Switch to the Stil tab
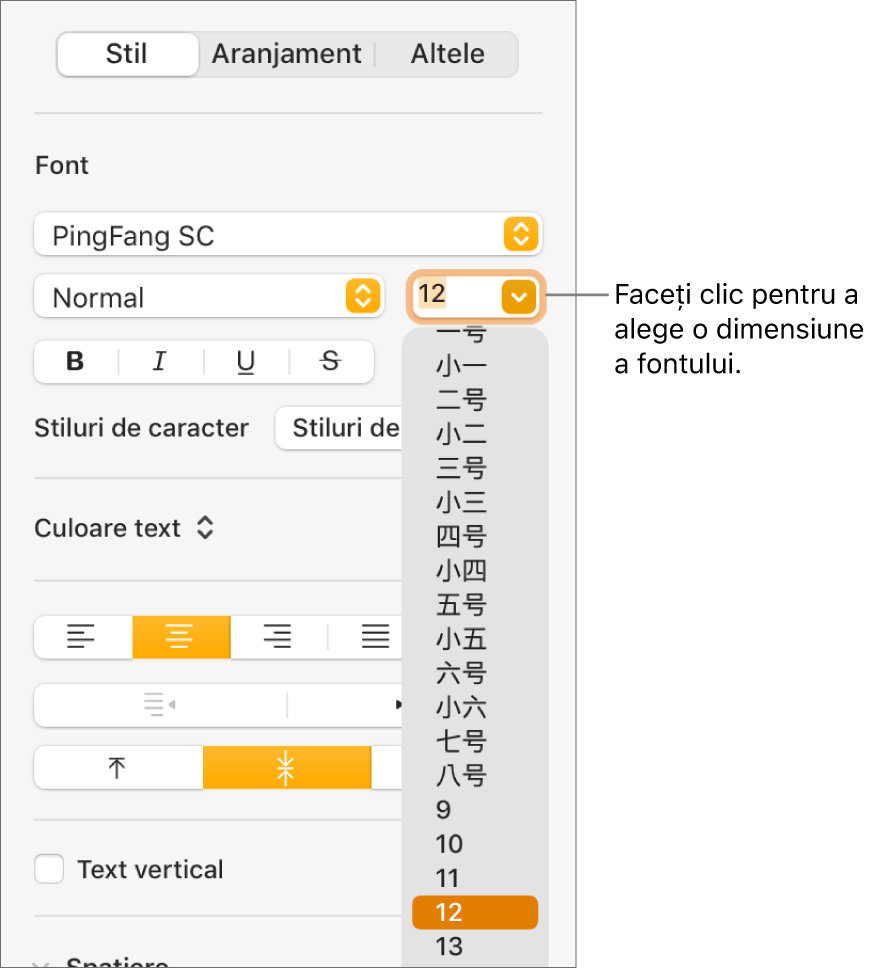The image size is (878, 969). coord(127,54)
